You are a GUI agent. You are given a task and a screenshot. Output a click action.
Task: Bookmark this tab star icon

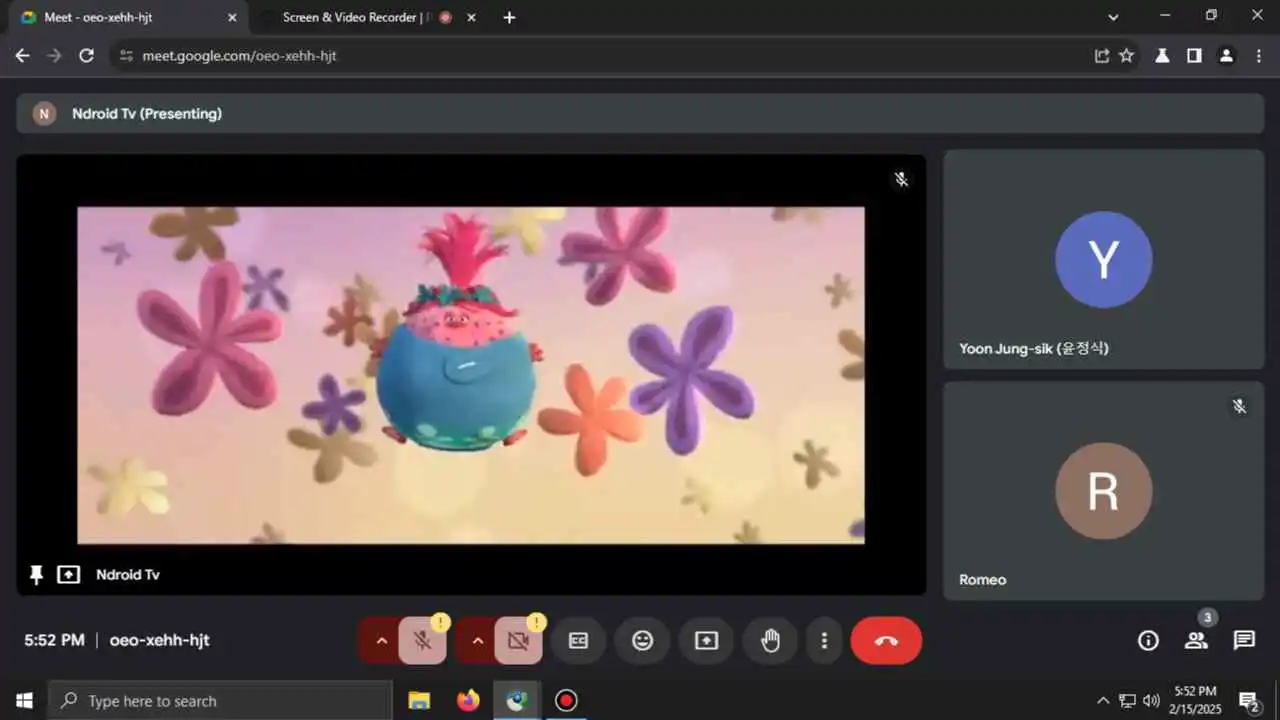[x=1127, y=56]
